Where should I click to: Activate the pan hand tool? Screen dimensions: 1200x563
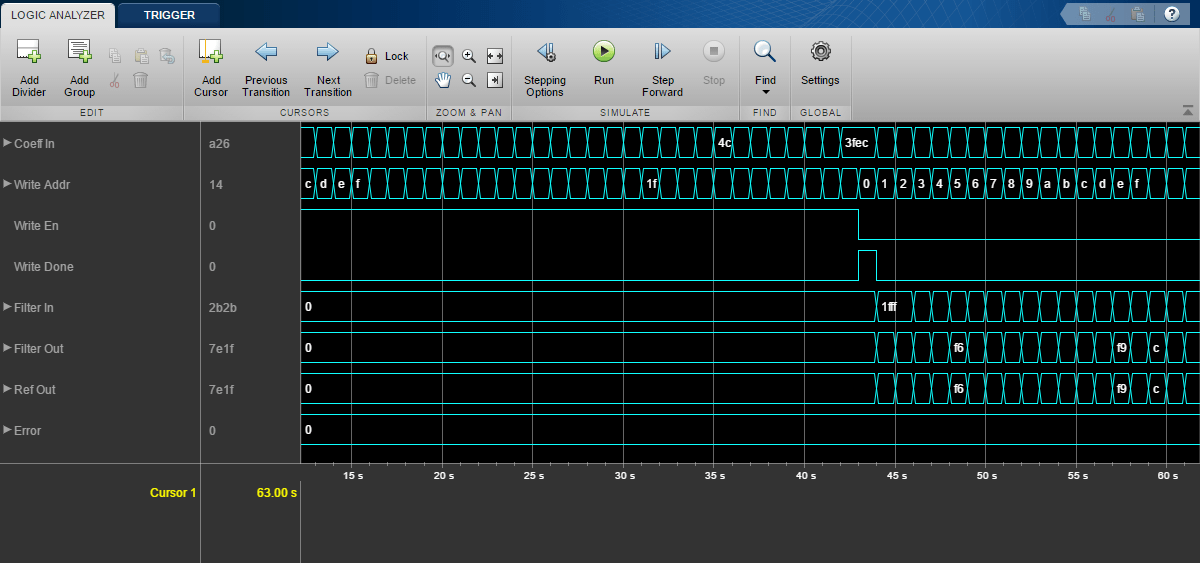(x=442, y=80)
